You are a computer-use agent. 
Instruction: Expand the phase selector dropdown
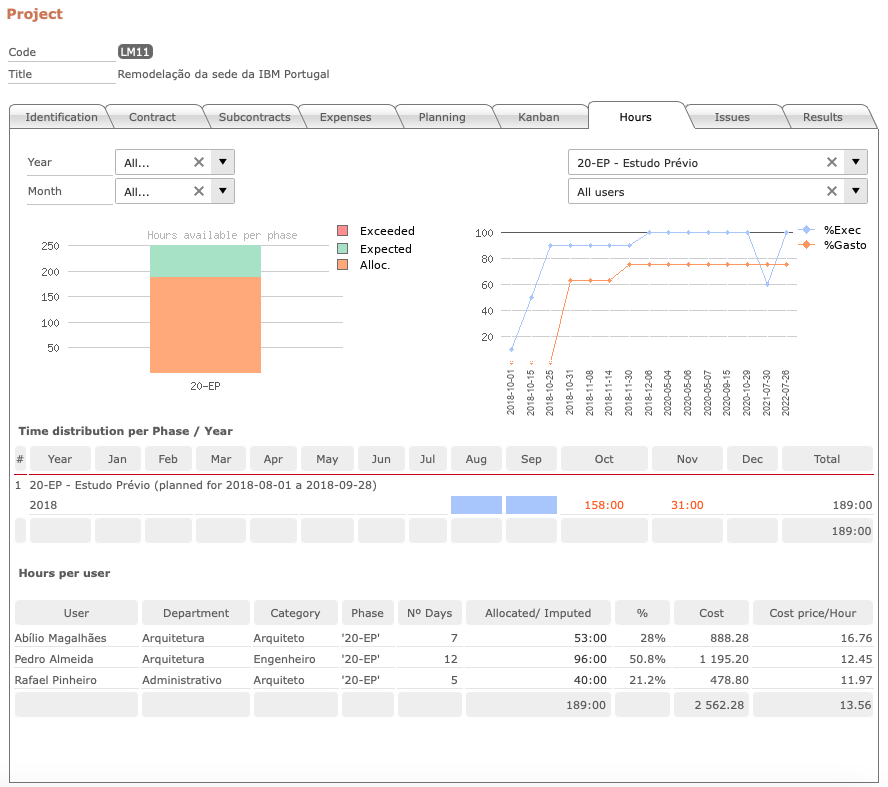[856, 162]
